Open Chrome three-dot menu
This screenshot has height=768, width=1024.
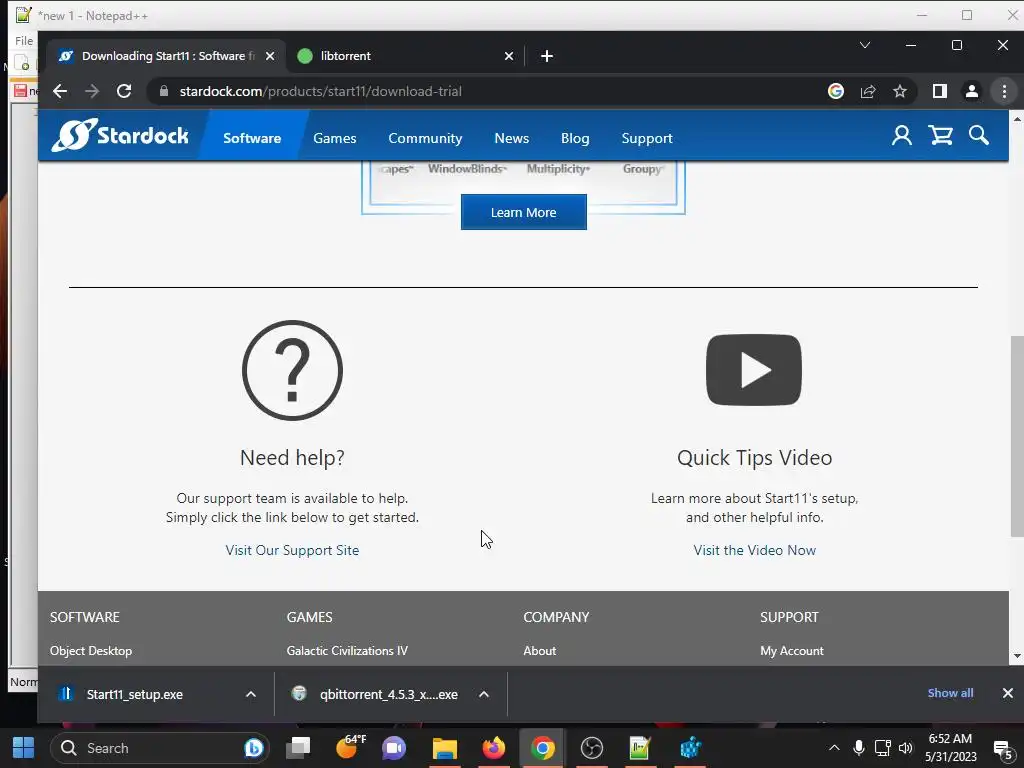[x=1004, y=91]
